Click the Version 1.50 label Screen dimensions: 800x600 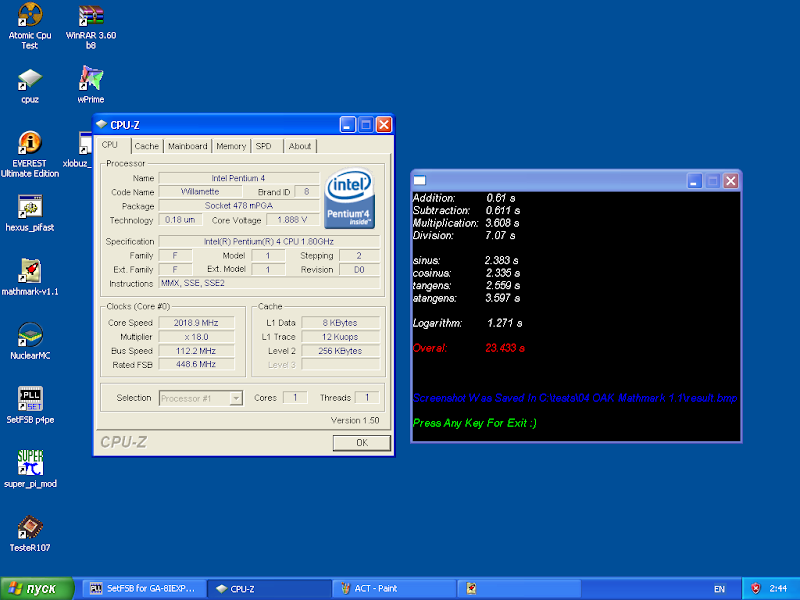tap(355, 420)
